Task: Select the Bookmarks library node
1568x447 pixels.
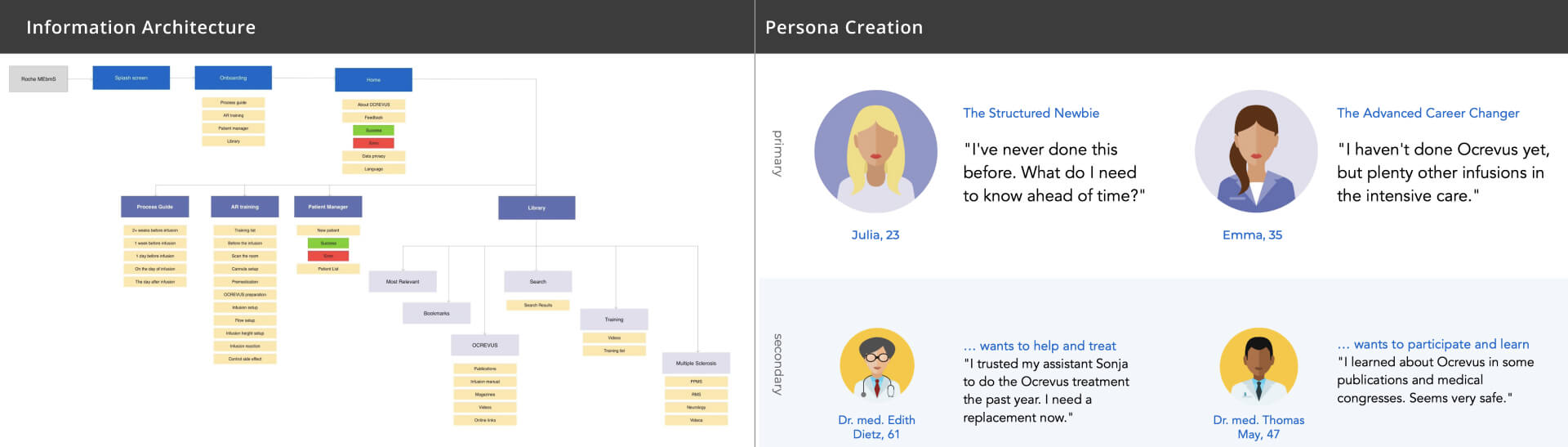Action: pyautogui.click(x=437, y=313)
